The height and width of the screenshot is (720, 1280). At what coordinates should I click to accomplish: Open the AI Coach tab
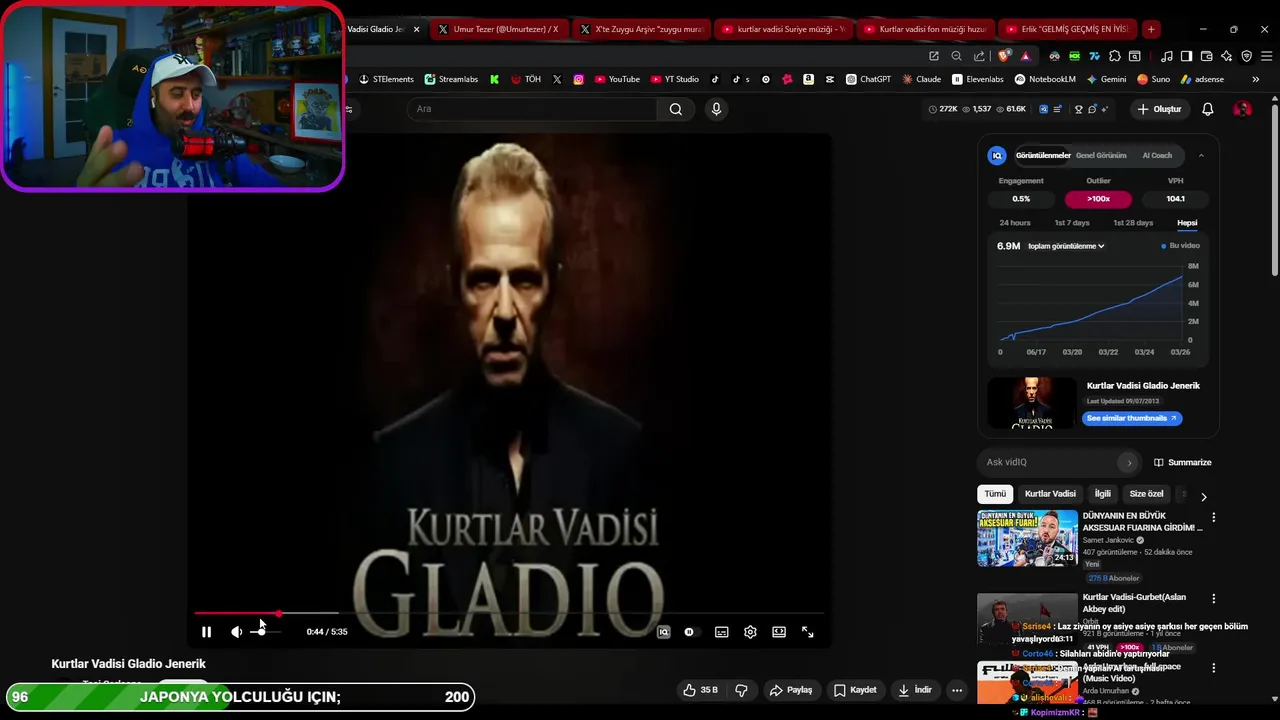click(1157, 155)
